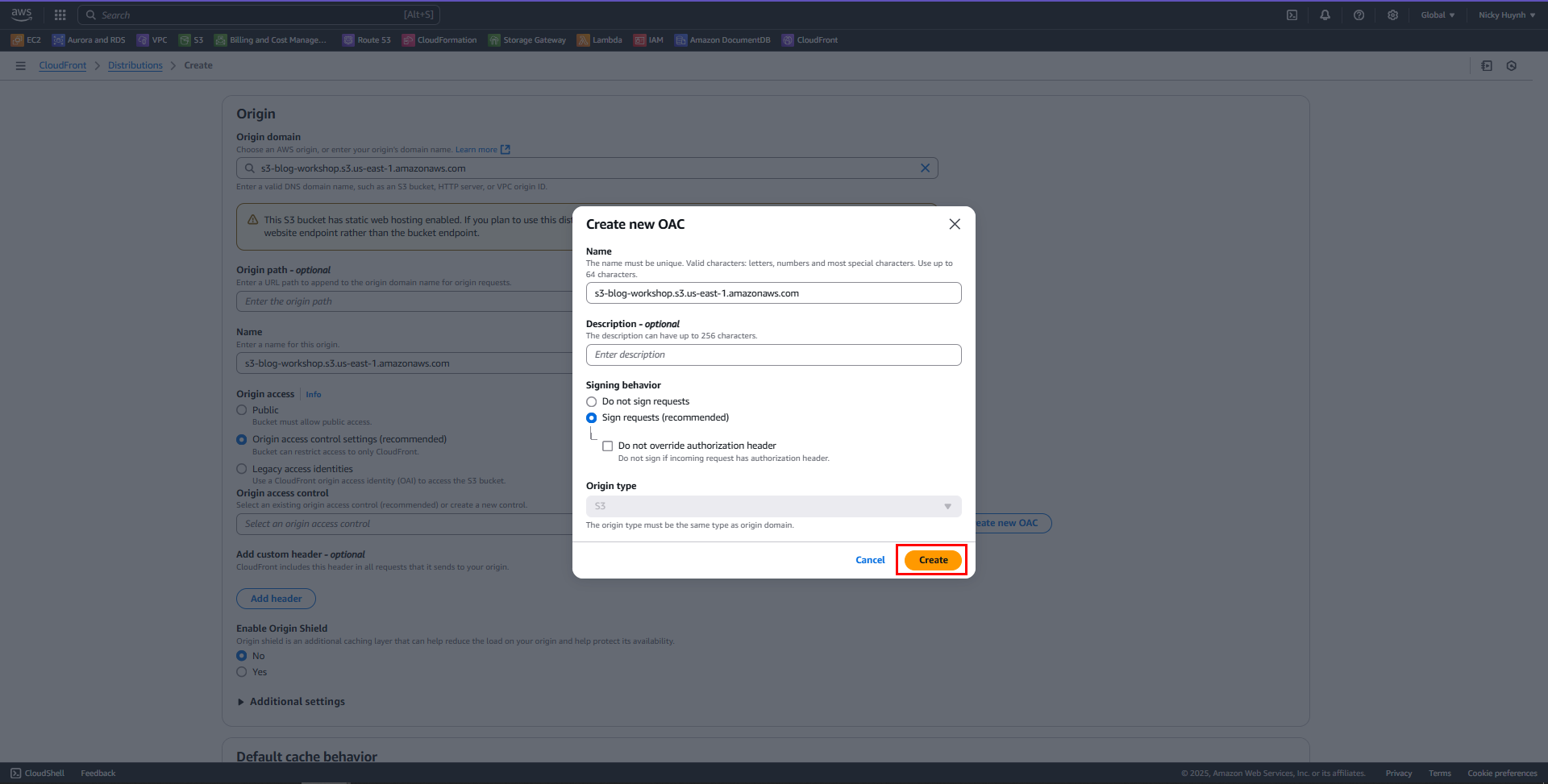The image size is (1548, 784).
Task: Open Lambda bookmark shortcut
Action: pos(599,39)
